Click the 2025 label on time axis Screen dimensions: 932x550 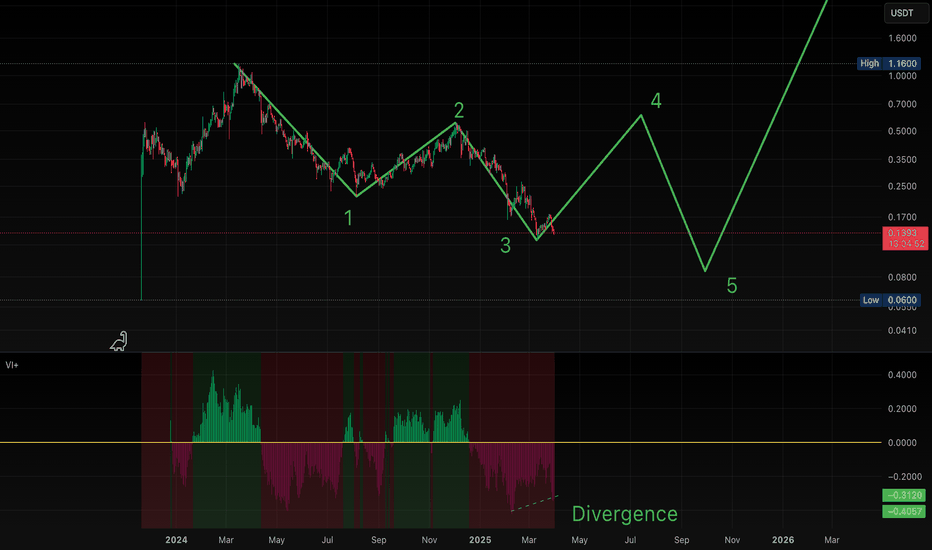pos(480,540)
